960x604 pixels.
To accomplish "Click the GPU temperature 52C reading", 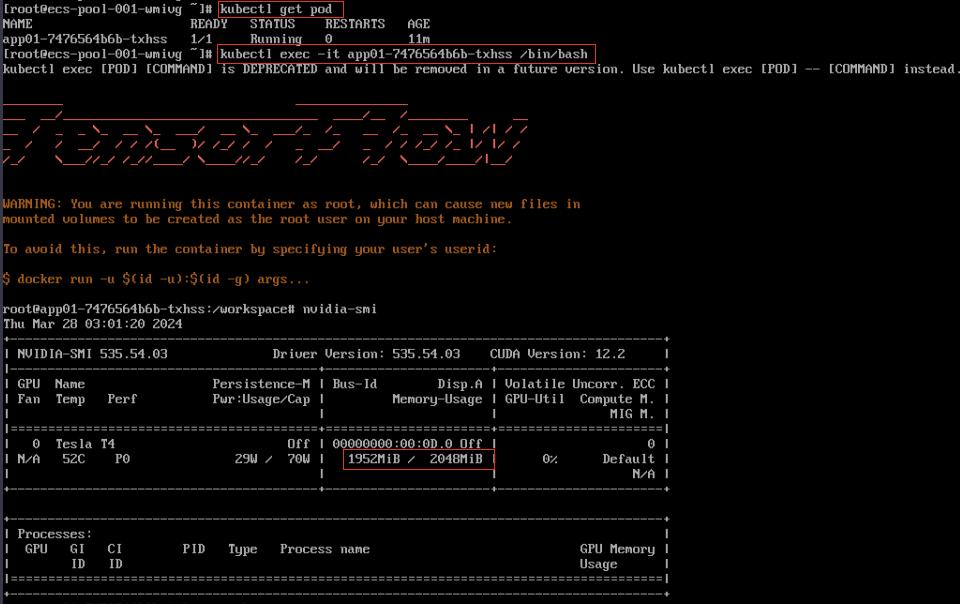I will [x=70, y=458].
